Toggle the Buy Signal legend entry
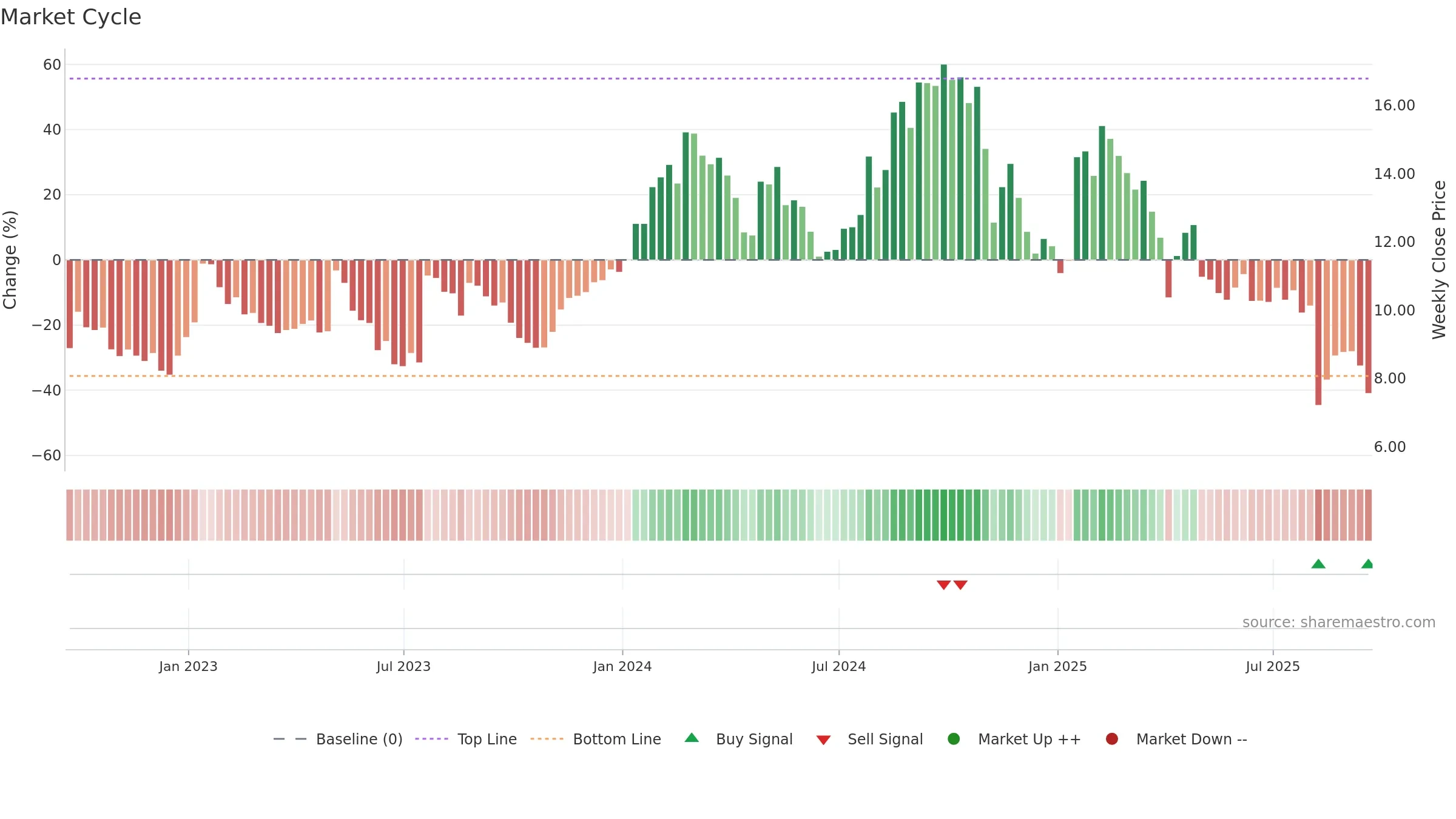The width and height of the screenshot is (1456, 819). tap(738, 739)
